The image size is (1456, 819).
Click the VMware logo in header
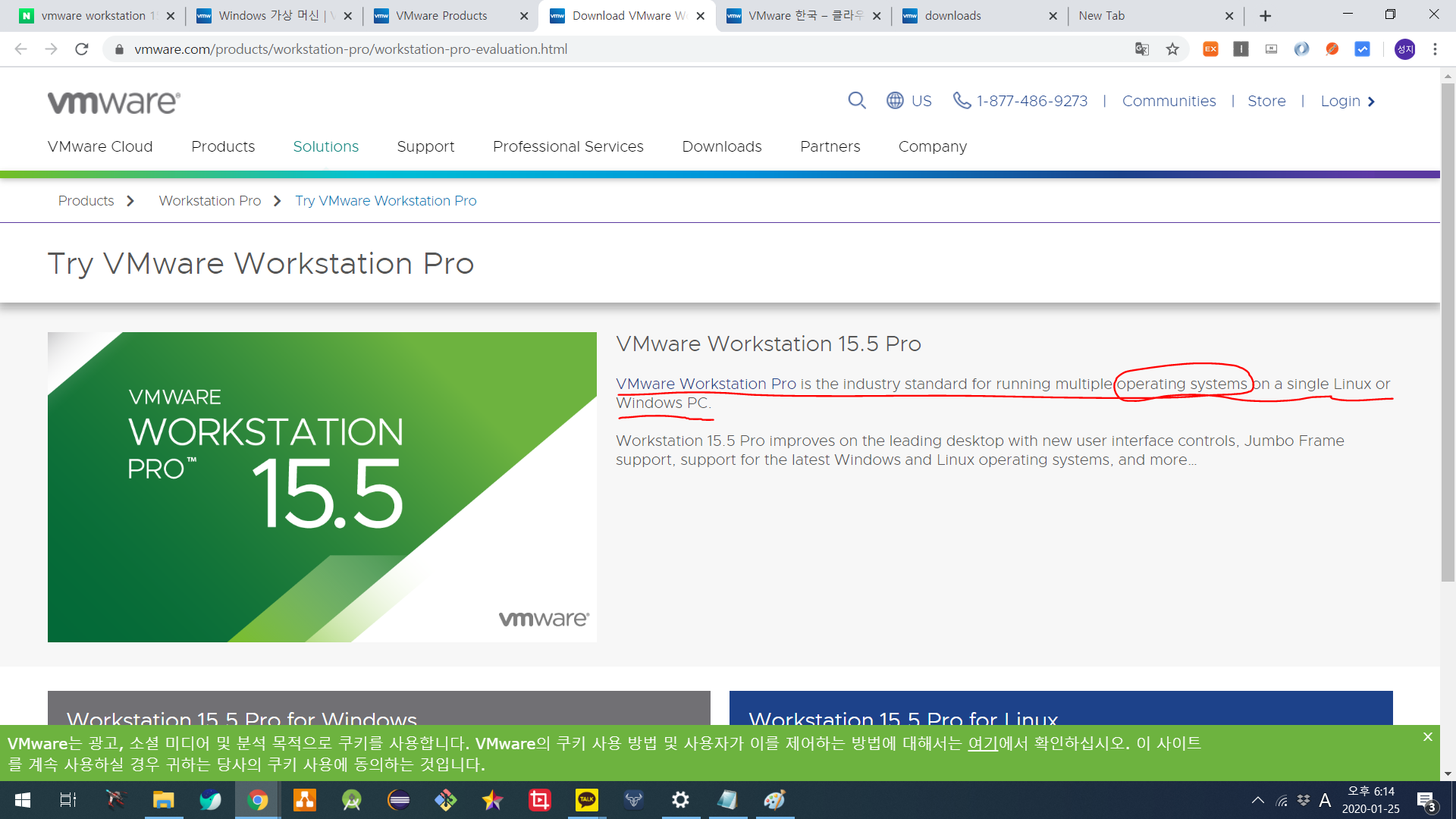point(114,102)
